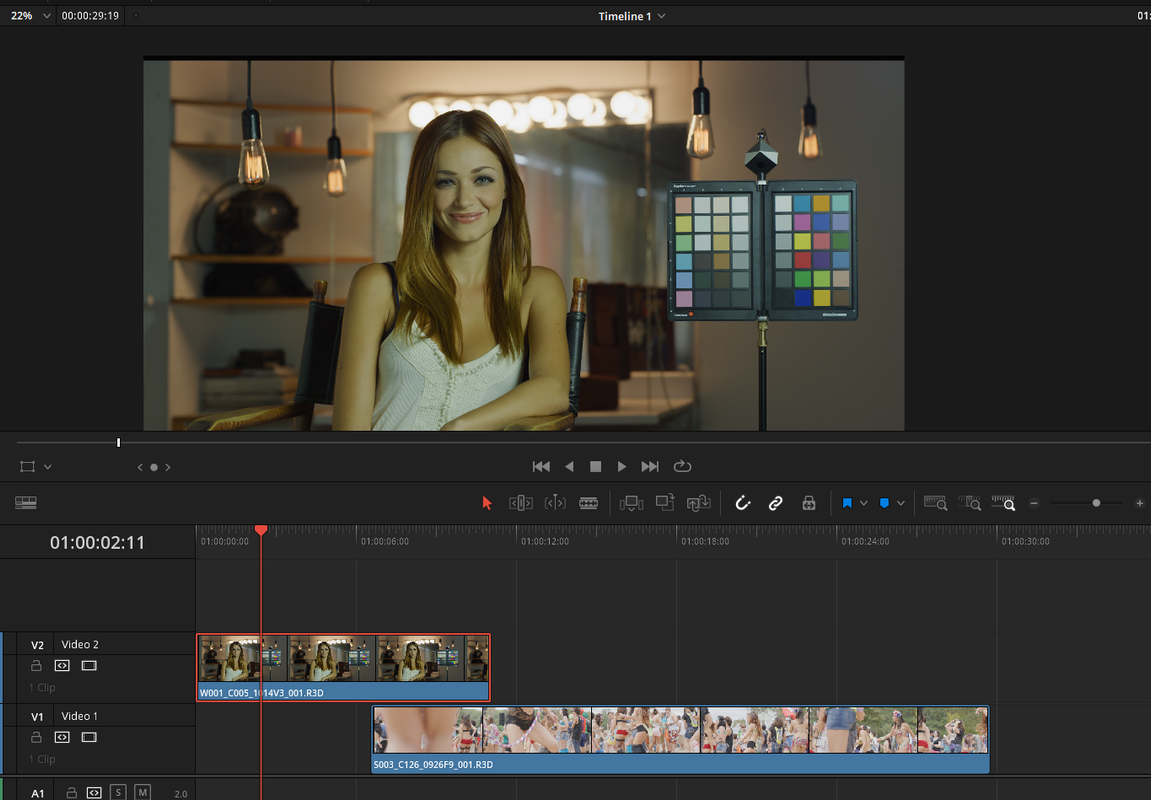
Task: Select the Selection Mode arrow tool
Action: click(x=487, y=503)
